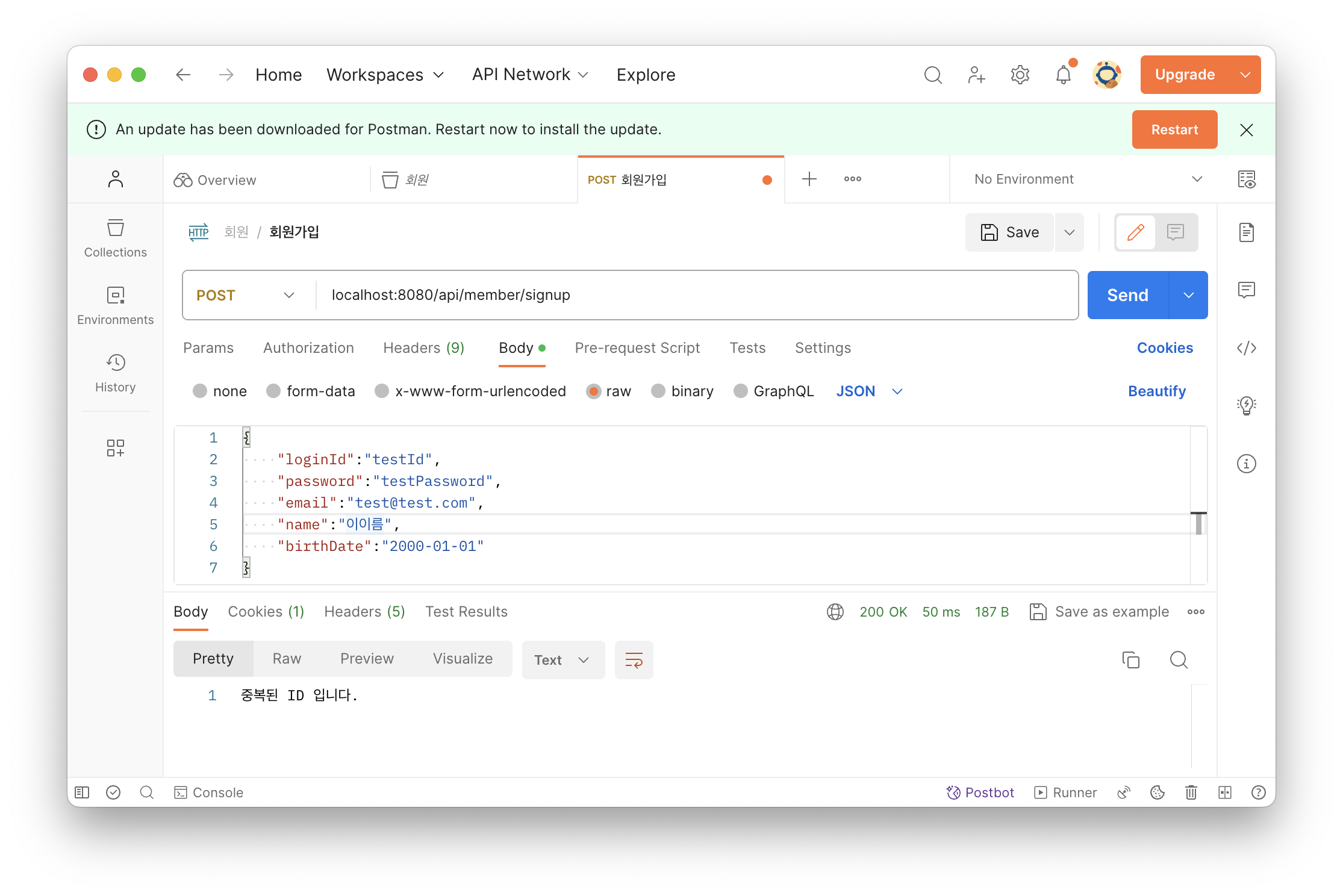The width and height of the screenshot is (1343, 896).
Task: Open Postbot from the status bar
Action: pyautogui.click(x=980, y=792)
